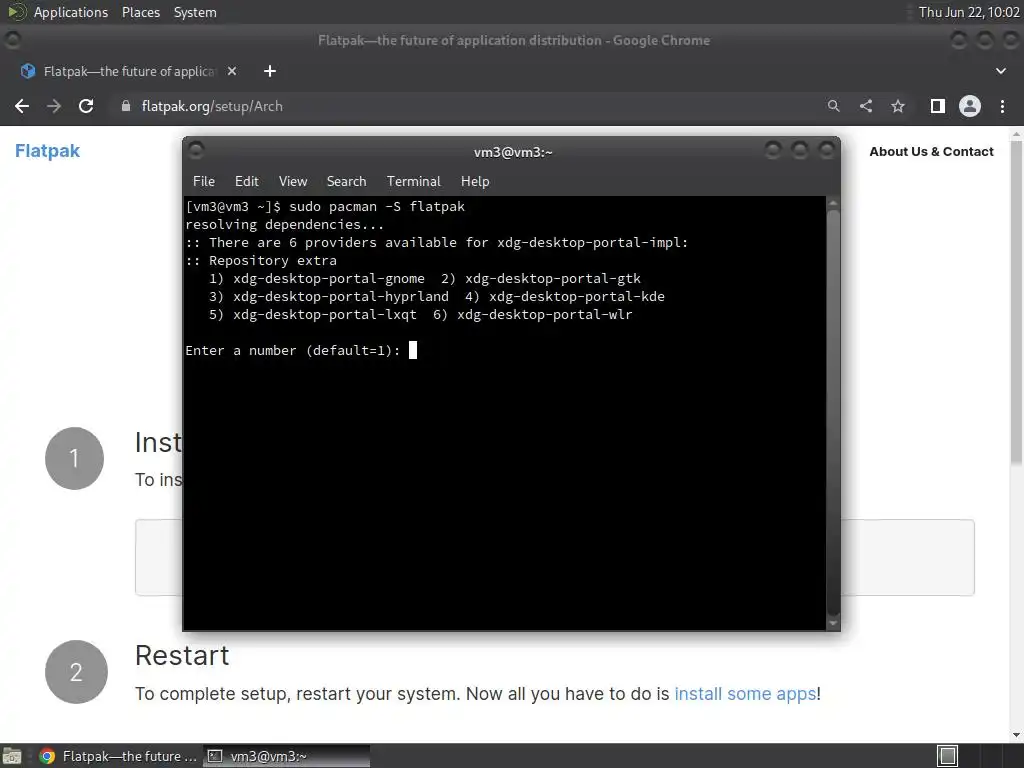Screen dimensions: 1024x768
Task: Open About Us & Contact link
Action: pyautogui.click(x=931, y=152)
